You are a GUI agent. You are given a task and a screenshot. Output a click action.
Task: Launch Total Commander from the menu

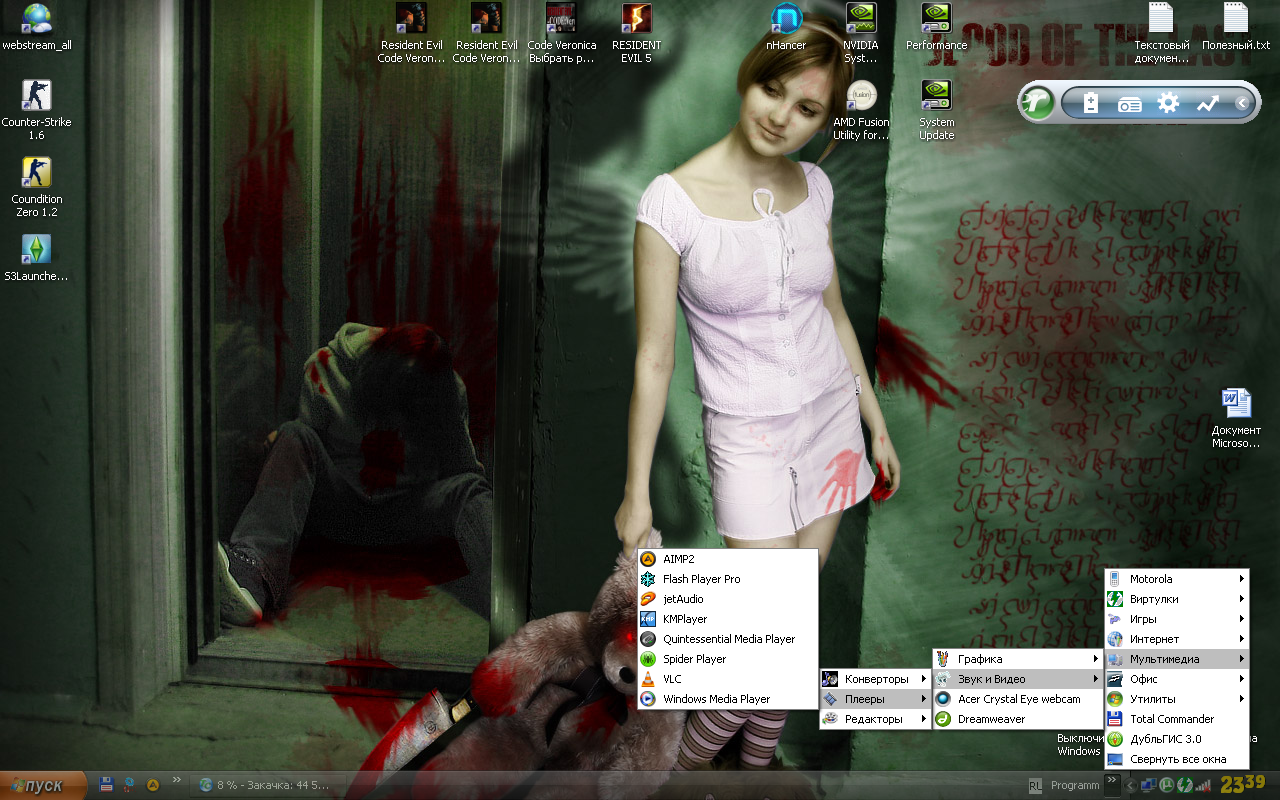point(1177,719)
